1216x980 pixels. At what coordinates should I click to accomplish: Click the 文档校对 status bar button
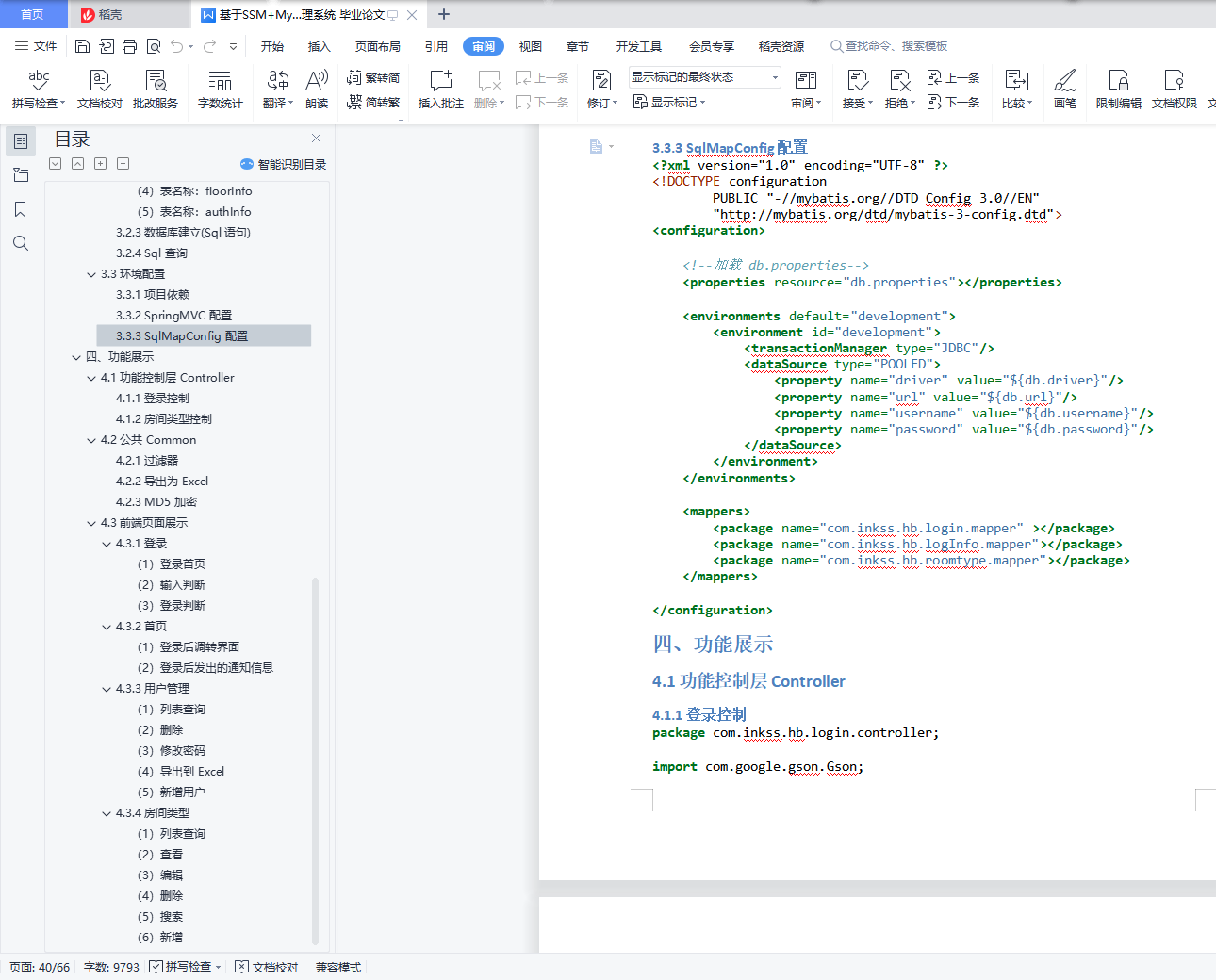click(267, 967)
